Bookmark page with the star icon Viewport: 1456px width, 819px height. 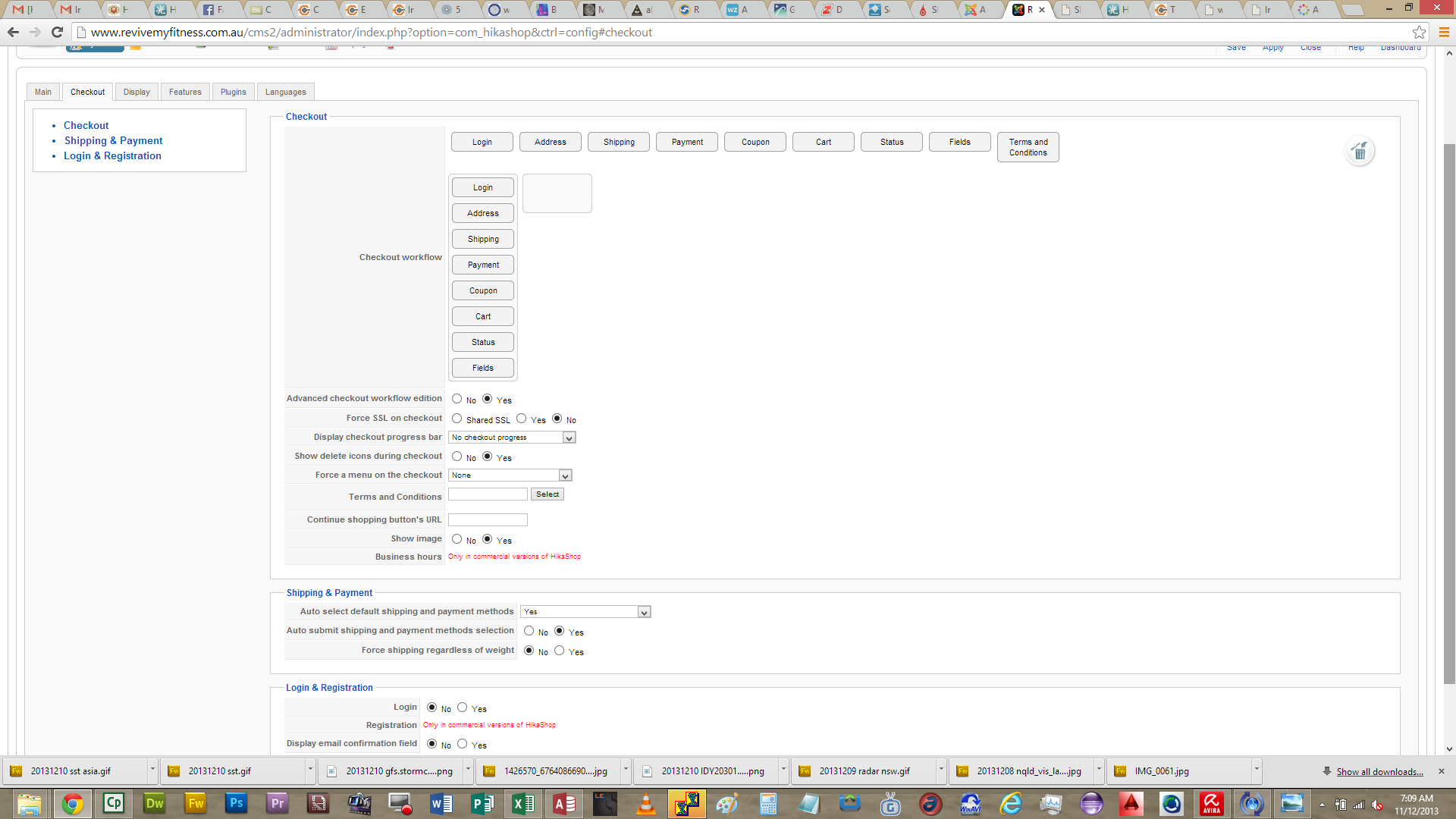click(x=1419, y=32)
